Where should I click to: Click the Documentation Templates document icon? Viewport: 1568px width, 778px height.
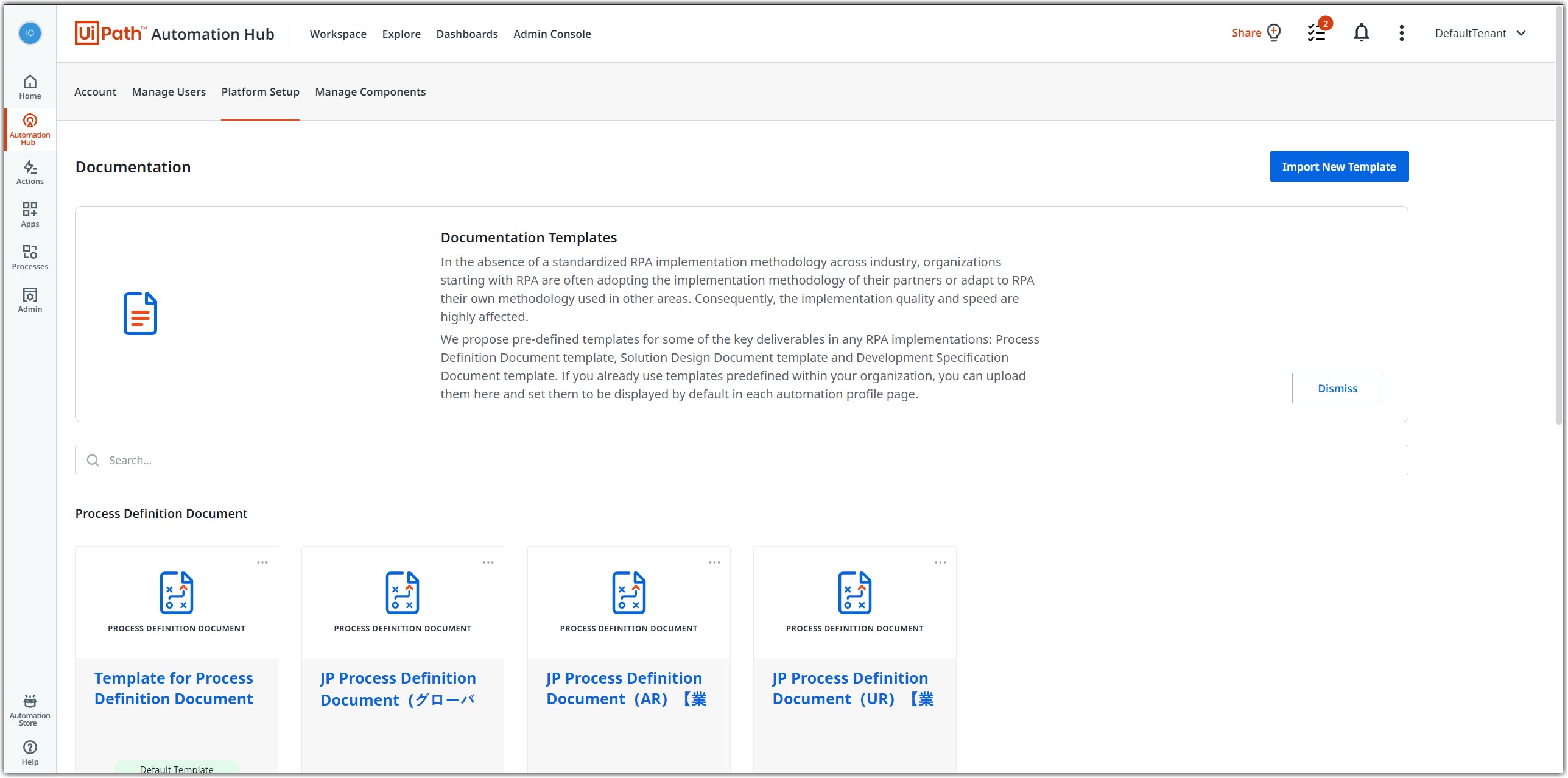(x=140, y=314)
